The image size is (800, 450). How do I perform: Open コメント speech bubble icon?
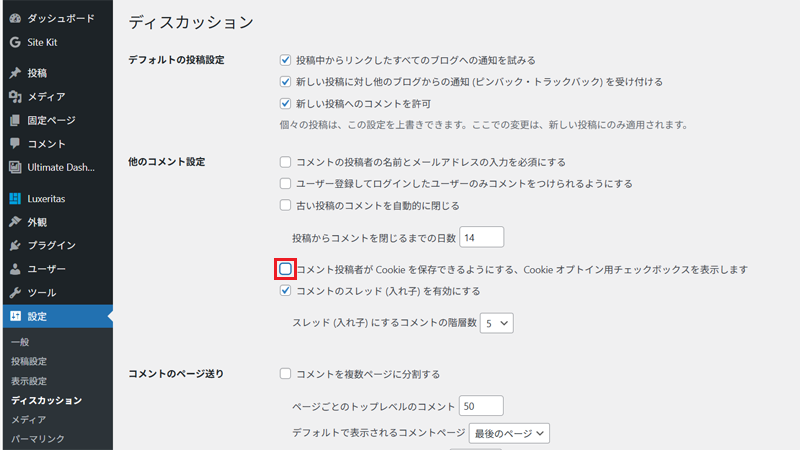tap(15, 144)
